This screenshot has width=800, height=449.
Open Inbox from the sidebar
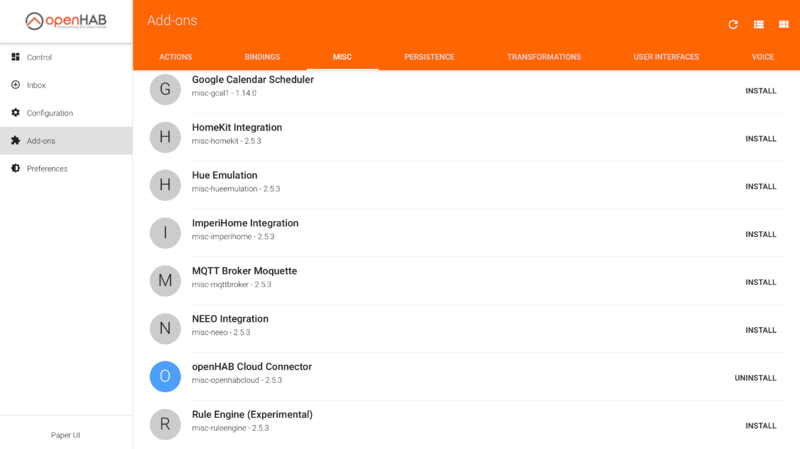point(36,85)
